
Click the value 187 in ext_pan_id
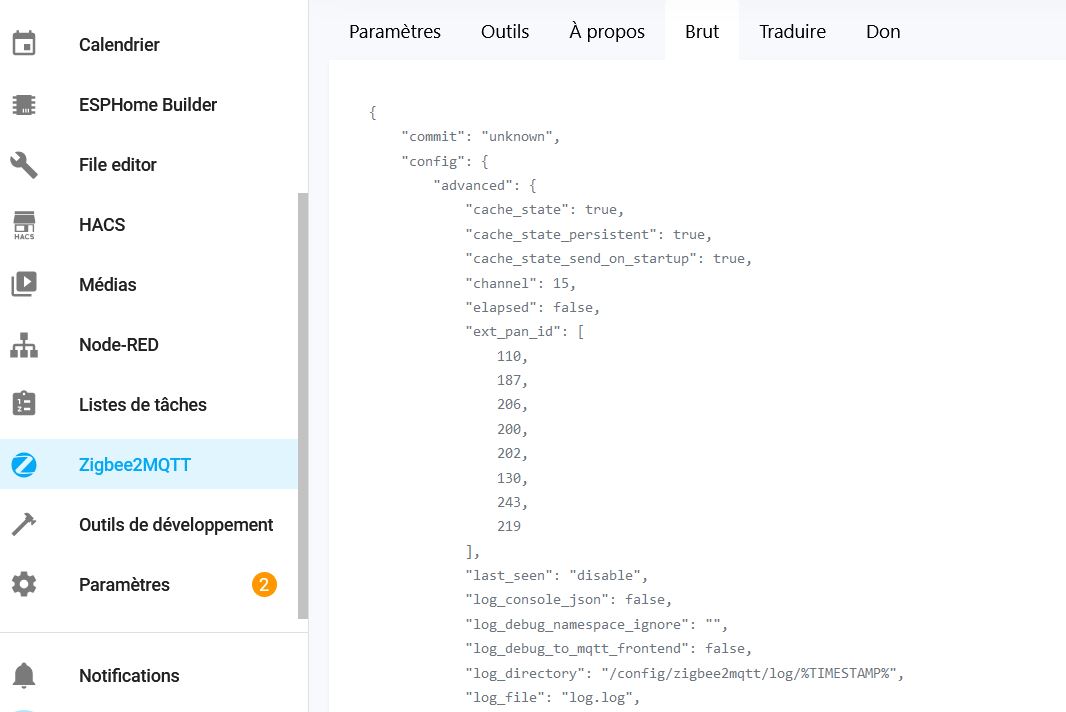point(512,380)
